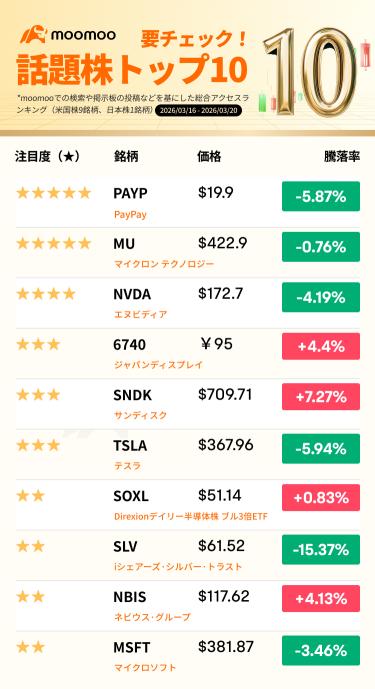The height and width of the screenshot is (689, 375).
Task: Click the three-star rating beside 6740
Action: point(38,344)
